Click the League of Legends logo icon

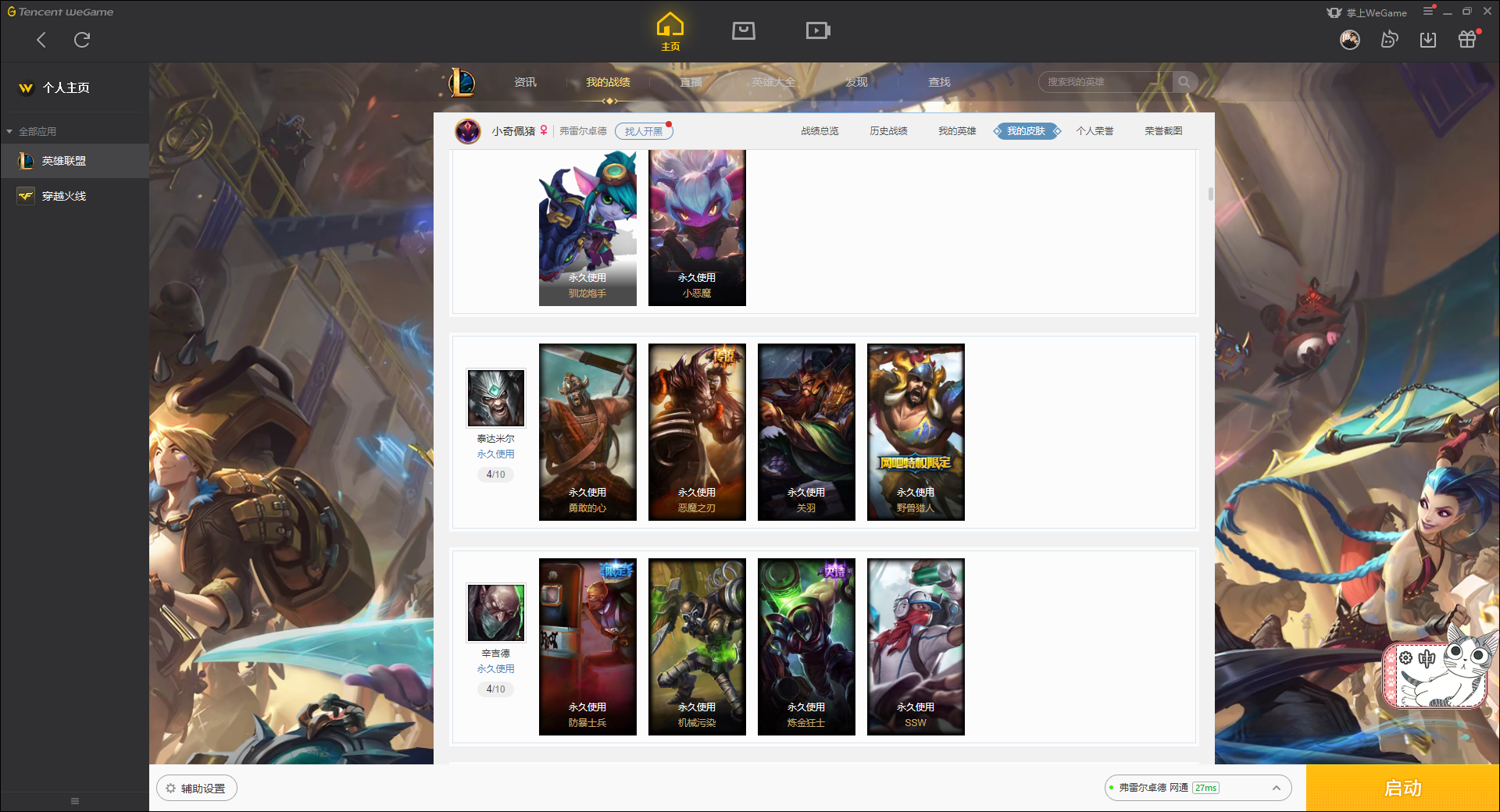coord(462,82)
